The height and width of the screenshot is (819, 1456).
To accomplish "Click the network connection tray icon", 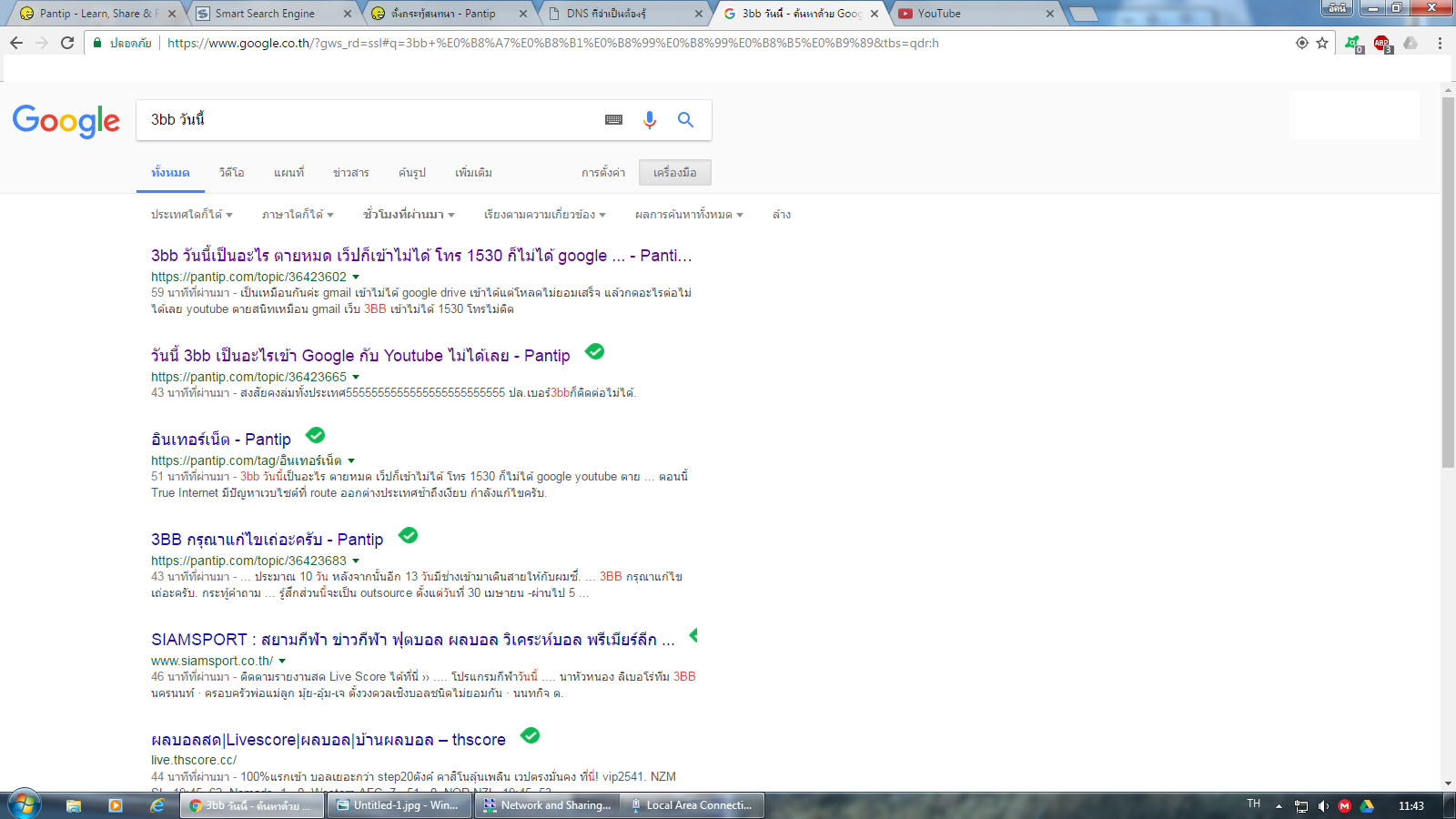I will [x=1301, y=806].
